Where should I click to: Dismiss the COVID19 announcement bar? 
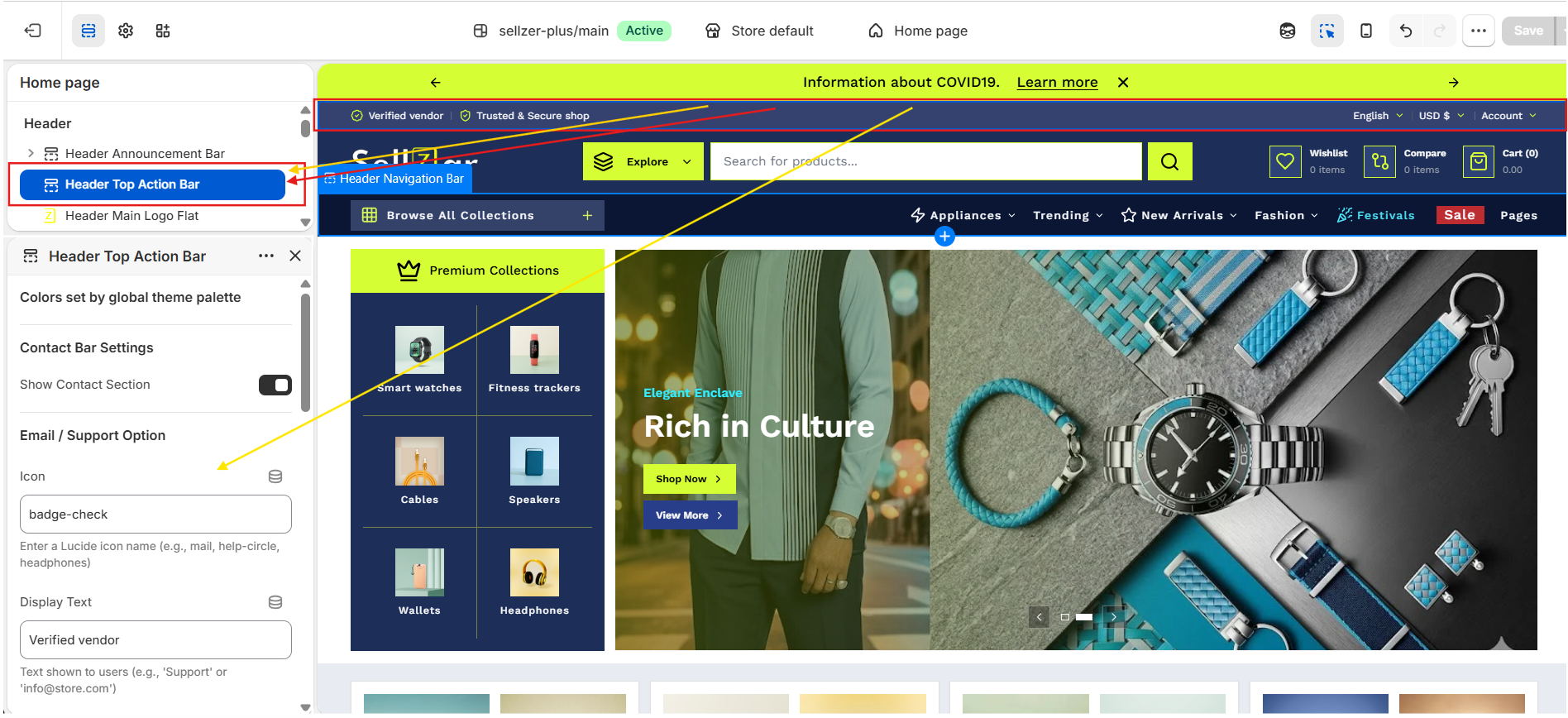pos(1123,82)
